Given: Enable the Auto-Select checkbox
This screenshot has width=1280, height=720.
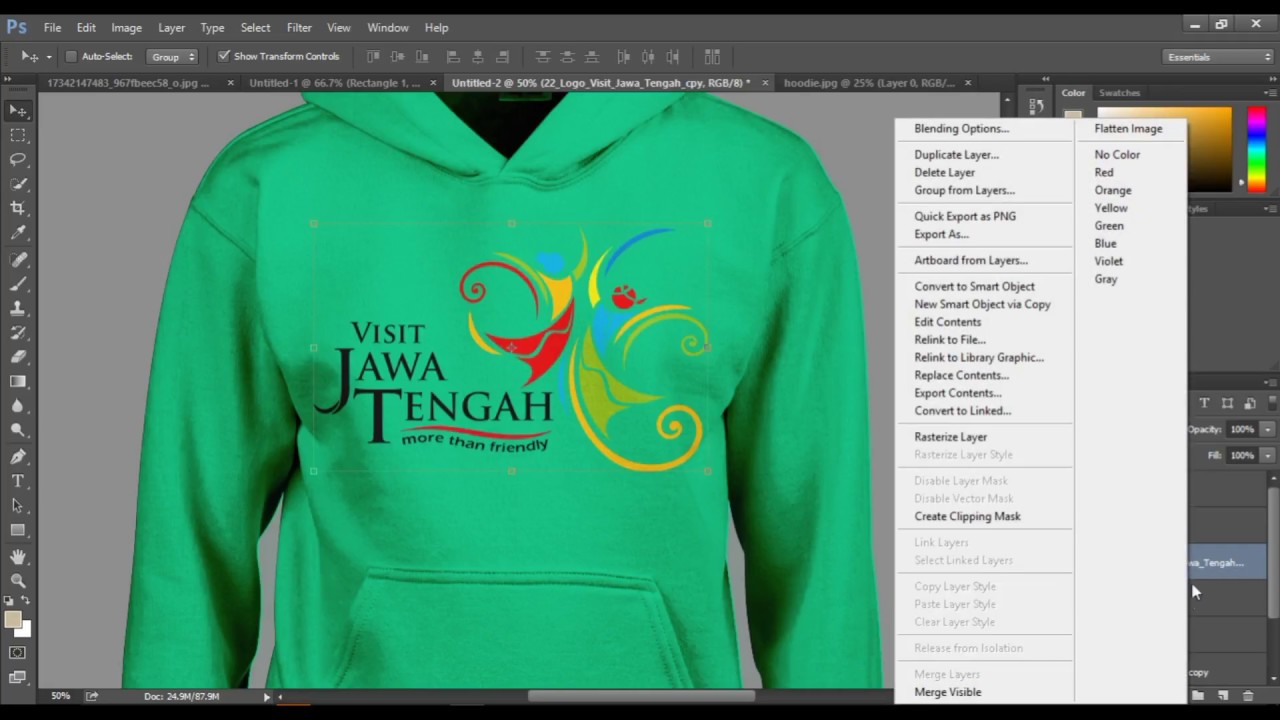Looking at the screenshot, I should click(71, 57).
